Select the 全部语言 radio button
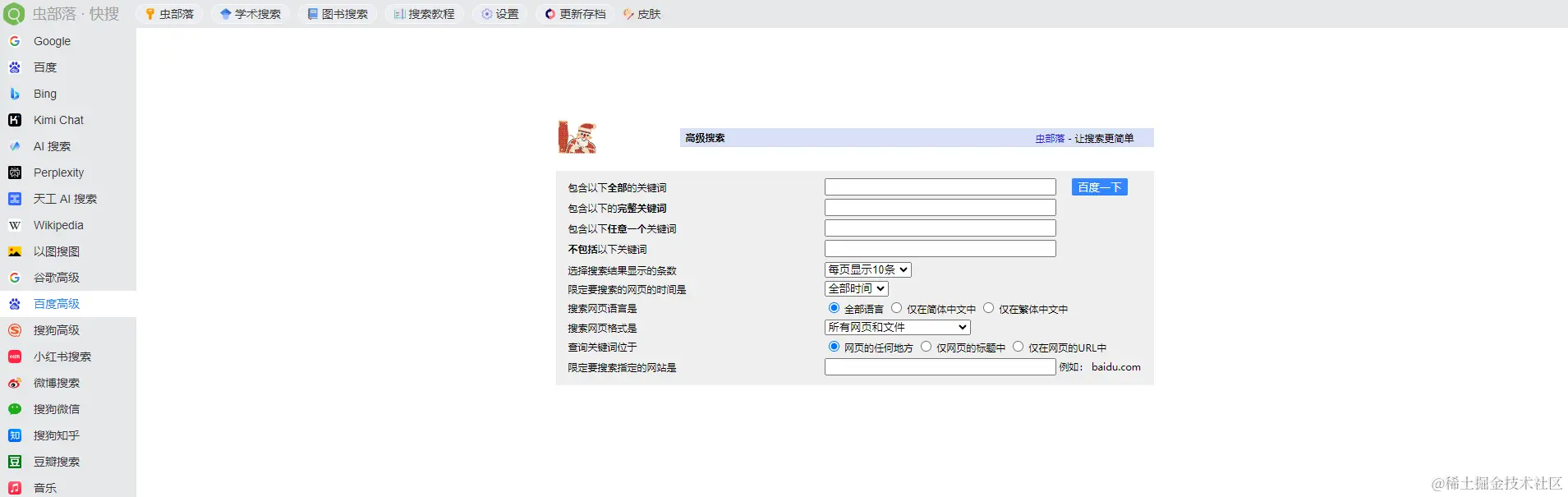Screen dimensions: 1568x497 [x=834, y=308]
